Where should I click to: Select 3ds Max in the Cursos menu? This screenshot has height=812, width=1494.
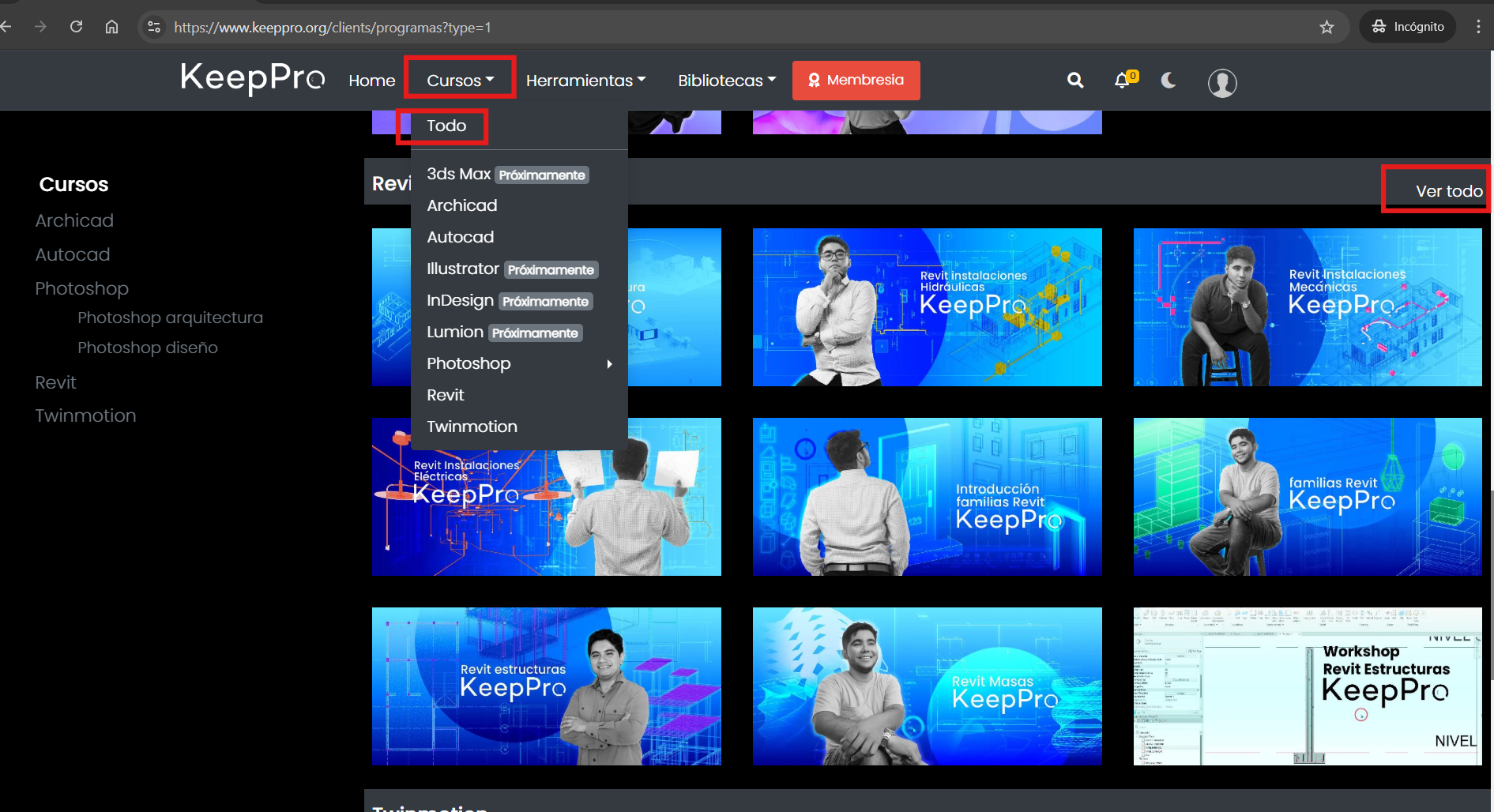[x=519, y=174]
